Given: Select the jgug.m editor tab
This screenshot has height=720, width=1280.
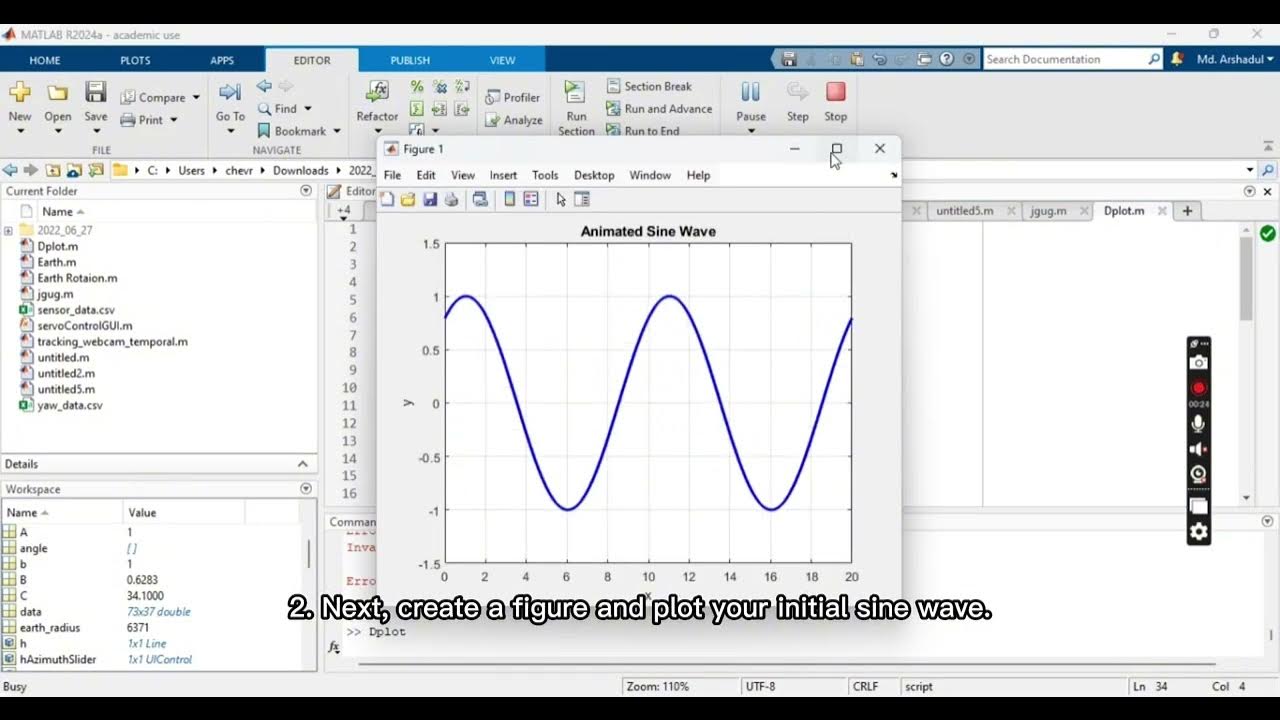Looking at the screenshot, I should 1048,211.
